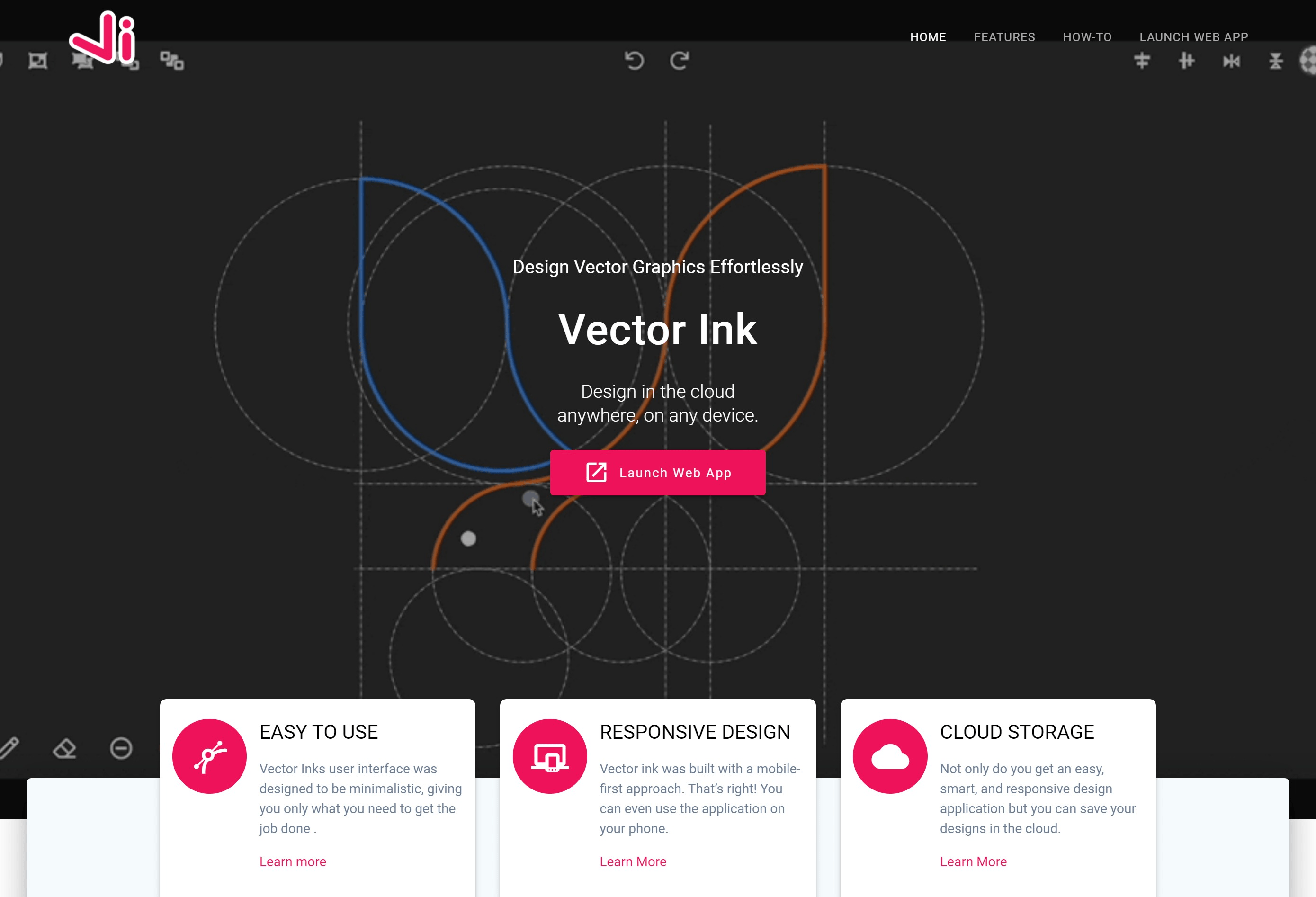Click the eraser tool icon
Image resolution: width=1316 pixels, height=897 pixels.
point(65,749)
